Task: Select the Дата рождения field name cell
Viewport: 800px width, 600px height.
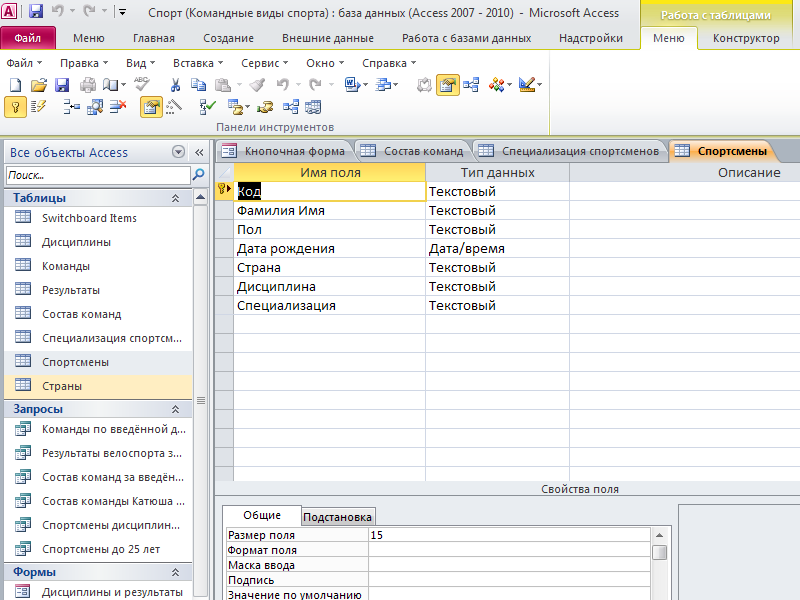Action: click(330, 248)
